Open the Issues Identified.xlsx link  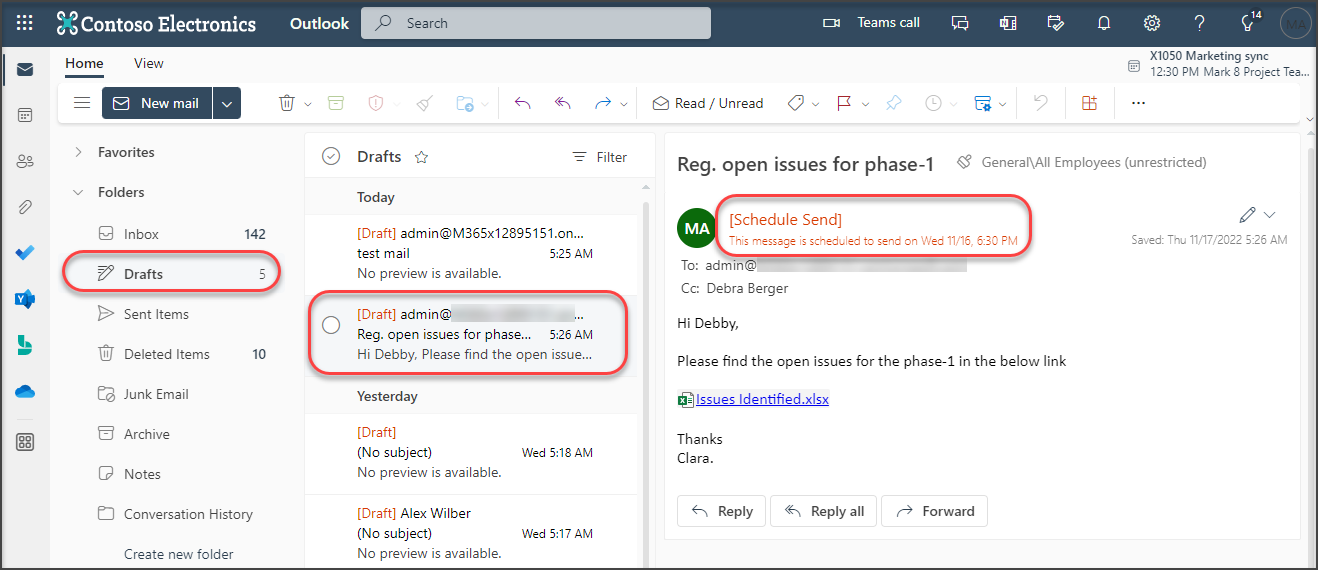[x=761, y=399]
